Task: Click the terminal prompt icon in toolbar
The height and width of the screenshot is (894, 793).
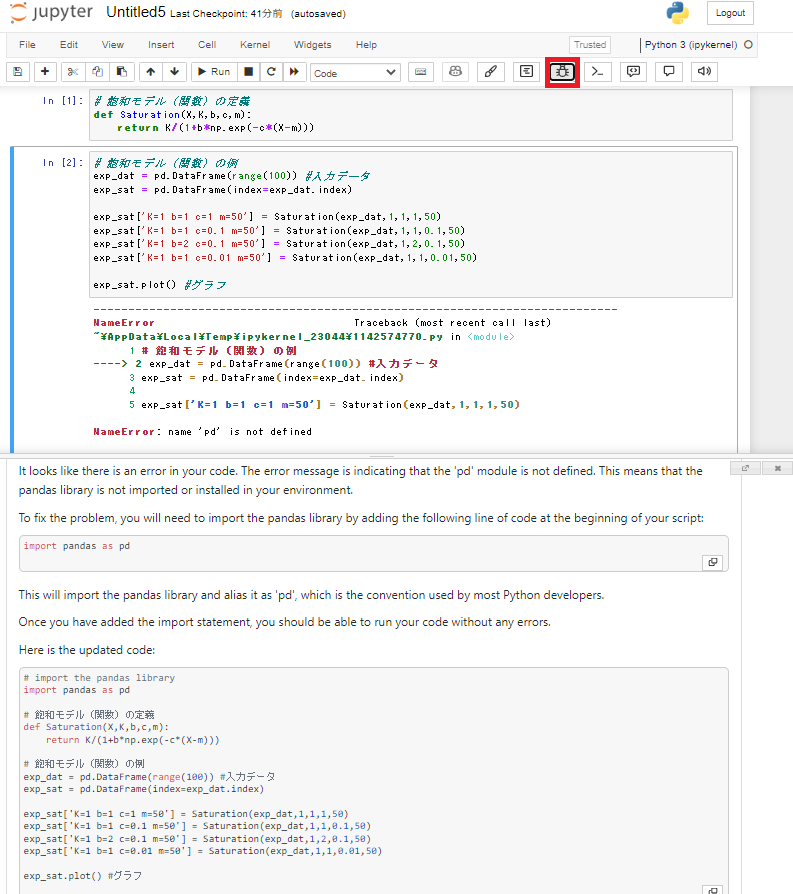Action: (x=598, y=72)
